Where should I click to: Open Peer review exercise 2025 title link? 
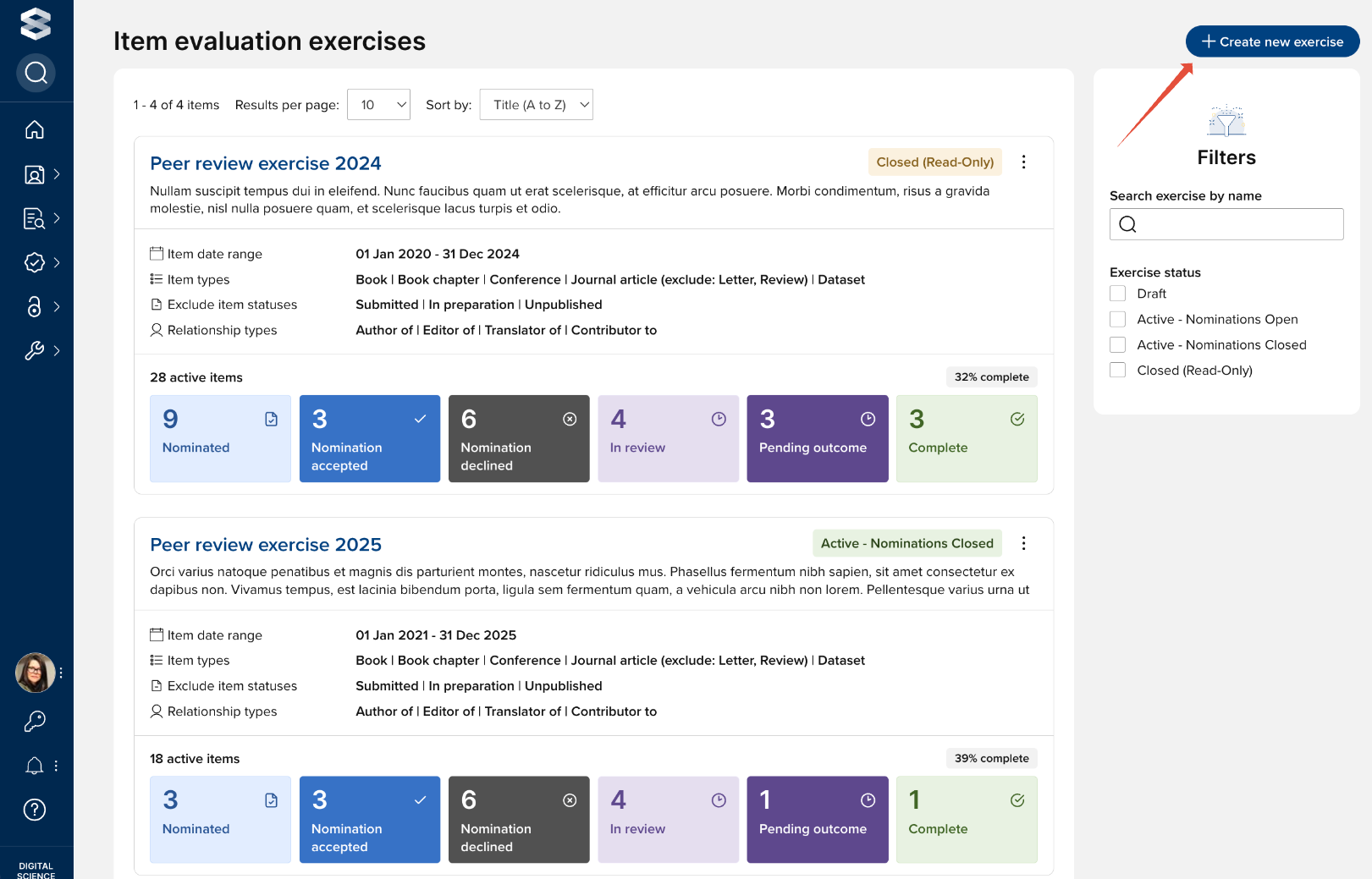click(266, 545)
